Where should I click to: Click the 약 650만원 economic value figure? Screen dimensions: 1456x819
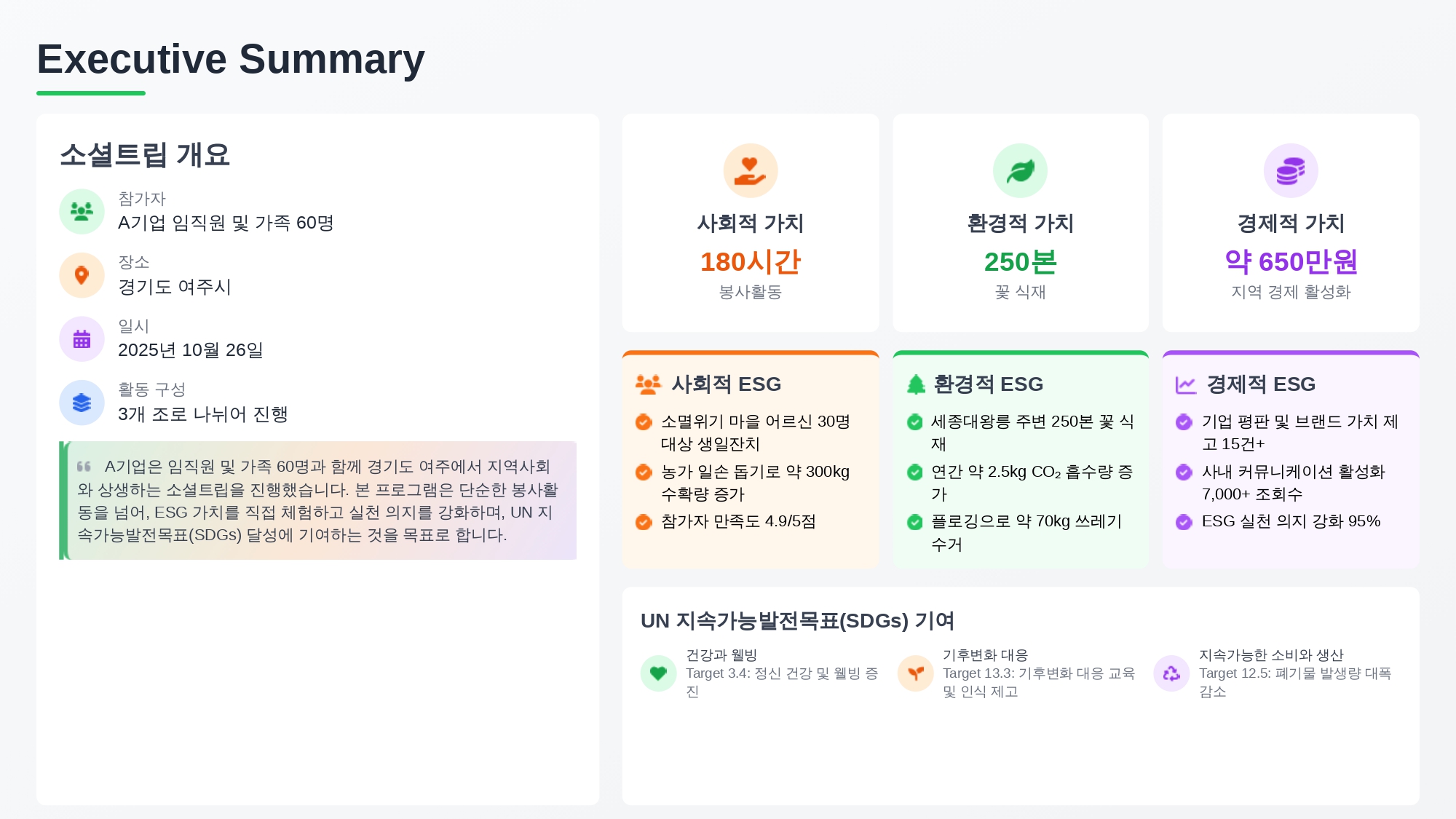1291,262
